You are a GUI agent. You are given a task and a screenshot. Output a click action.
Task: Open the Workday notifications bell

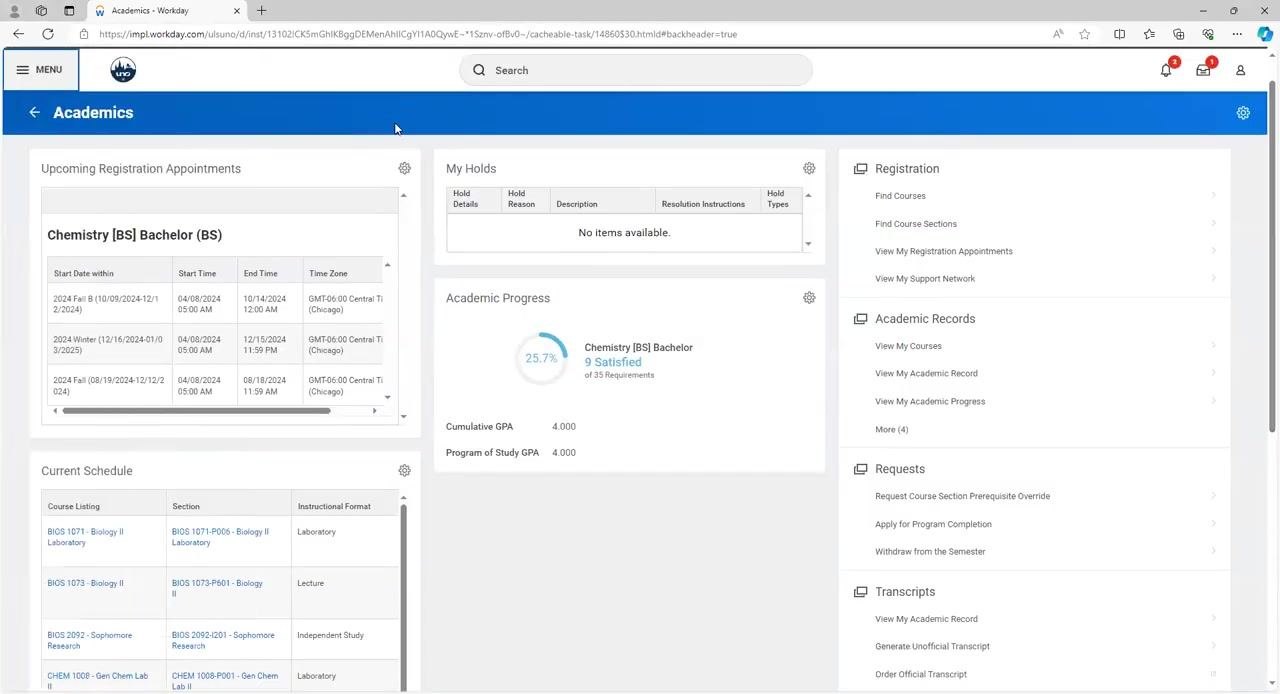tap(1166, 70)
